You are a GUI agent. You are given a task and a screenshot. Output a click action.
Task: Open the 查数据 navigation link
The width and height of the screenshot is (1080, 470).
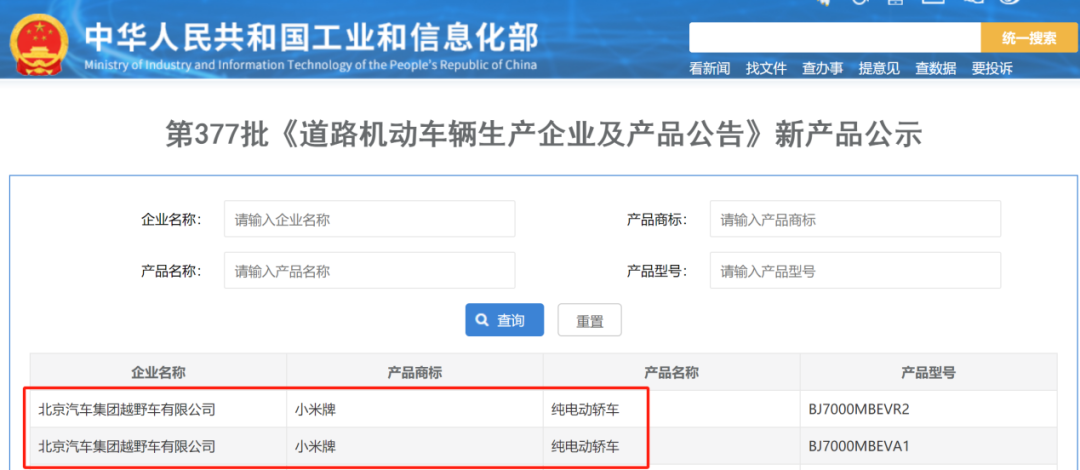pos(935,68)
